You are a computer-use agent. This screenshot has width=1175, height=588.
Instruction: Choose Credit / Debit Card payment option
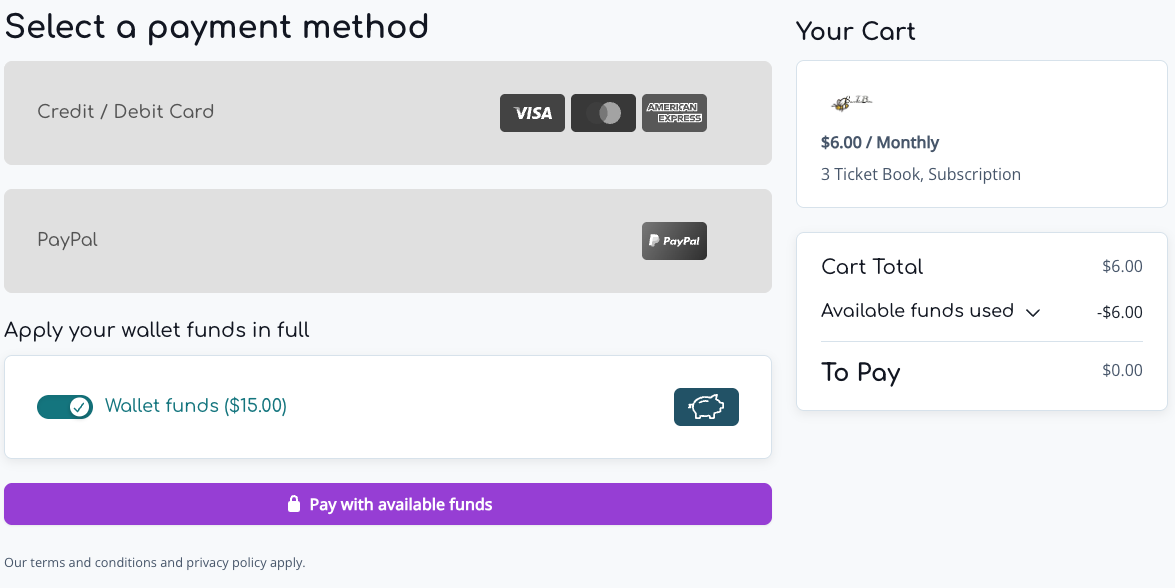[x=387, y=113]
